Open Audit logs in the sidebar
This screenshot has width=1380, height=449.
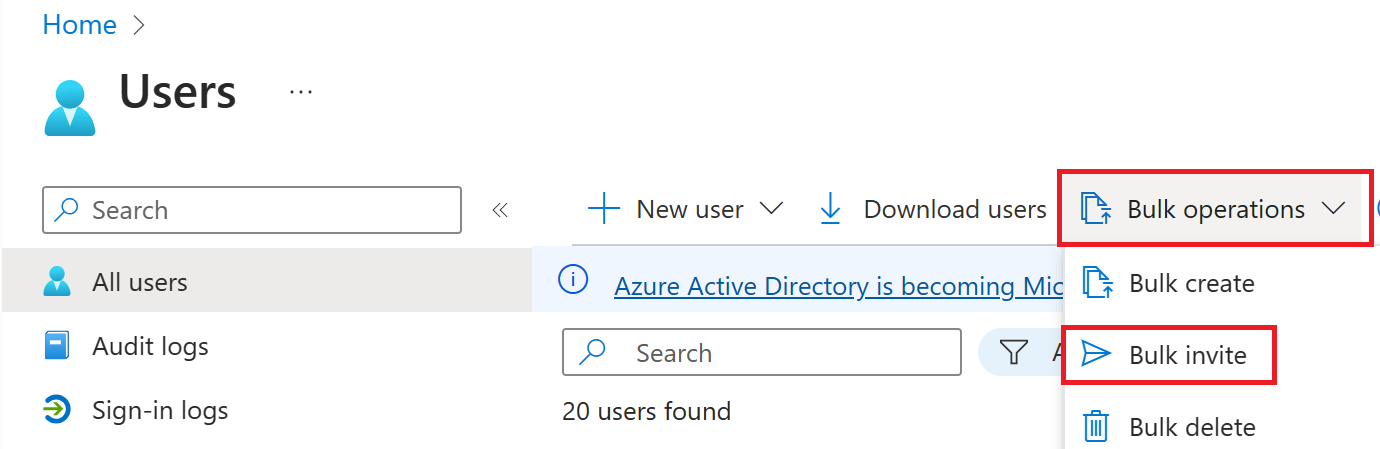[x=150, y=346]
